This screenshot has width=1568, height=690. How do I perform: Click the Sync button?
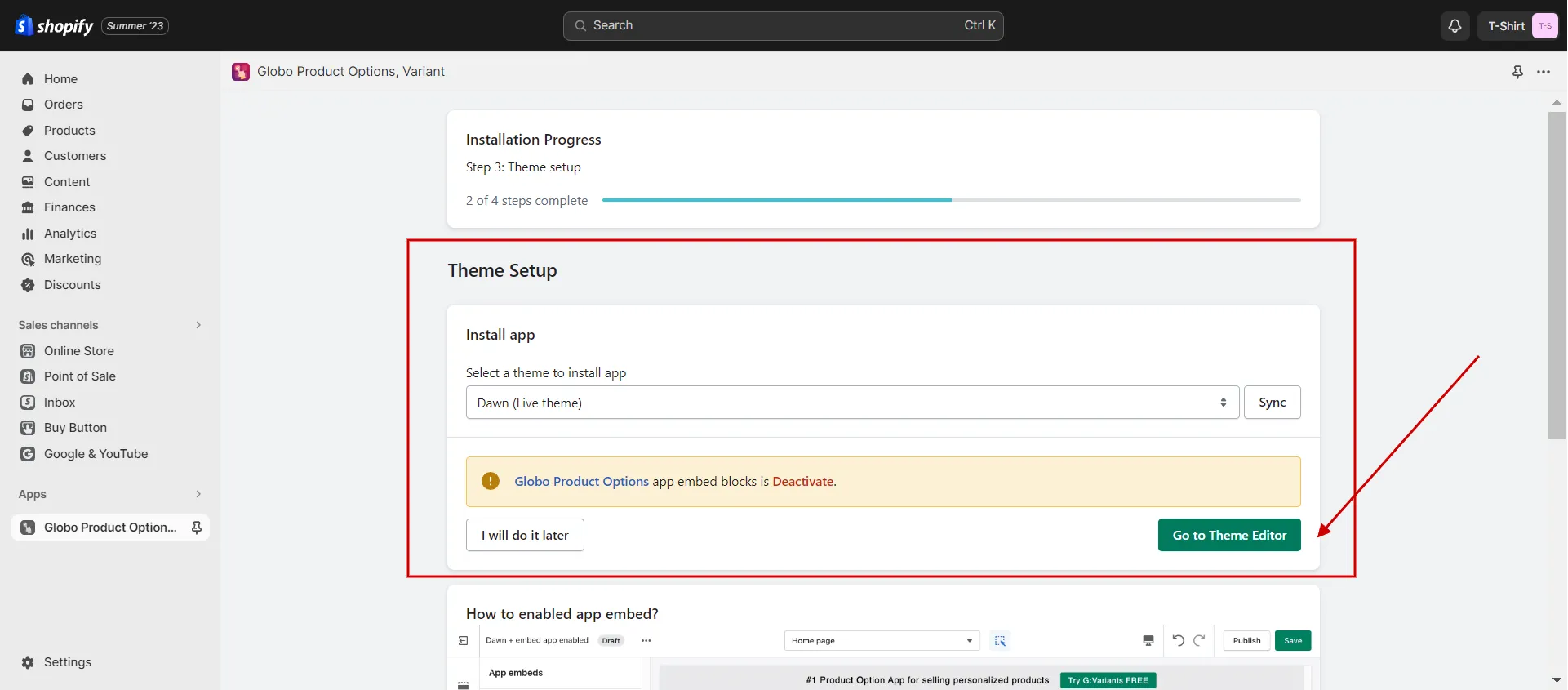pos(1273,403)
